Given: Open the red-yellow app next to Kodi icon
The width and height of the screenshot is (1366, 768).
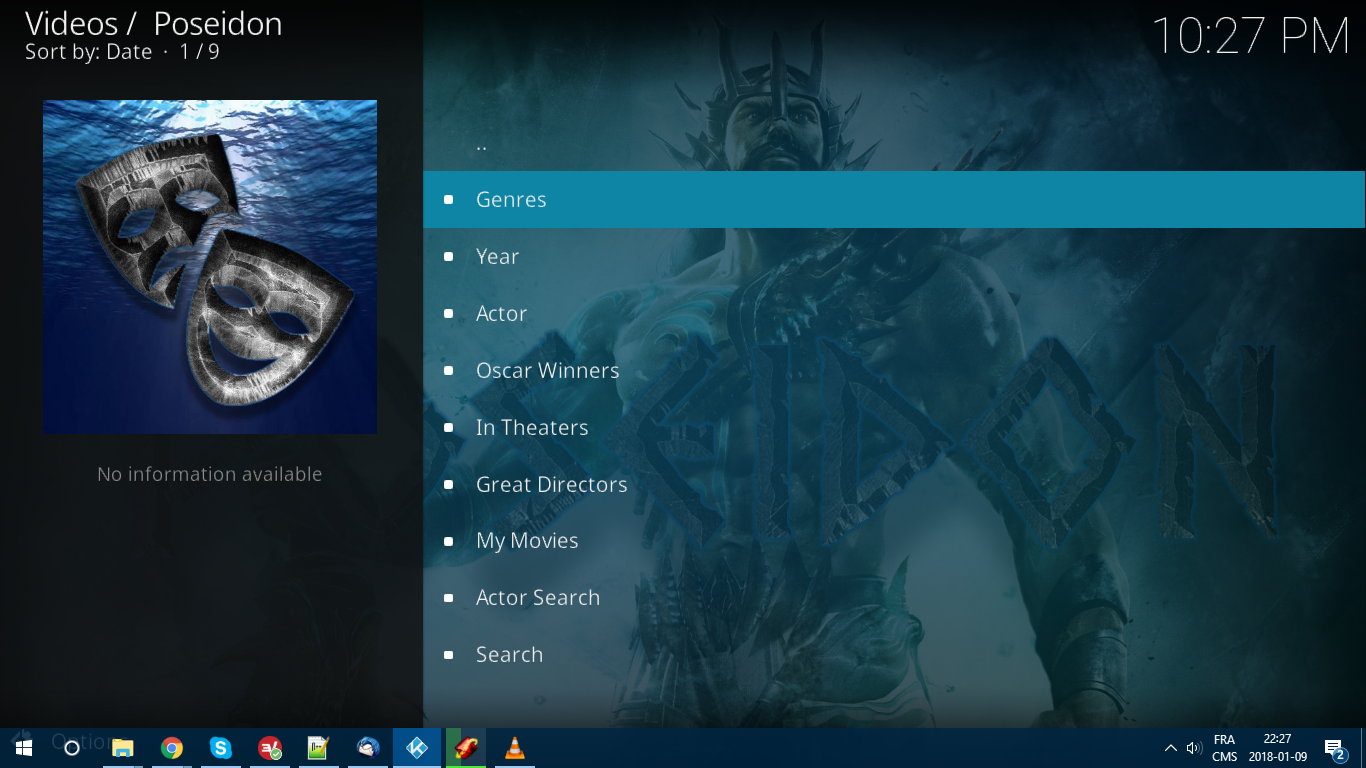Looking at the screenshot, I should [x=466, y=748].
